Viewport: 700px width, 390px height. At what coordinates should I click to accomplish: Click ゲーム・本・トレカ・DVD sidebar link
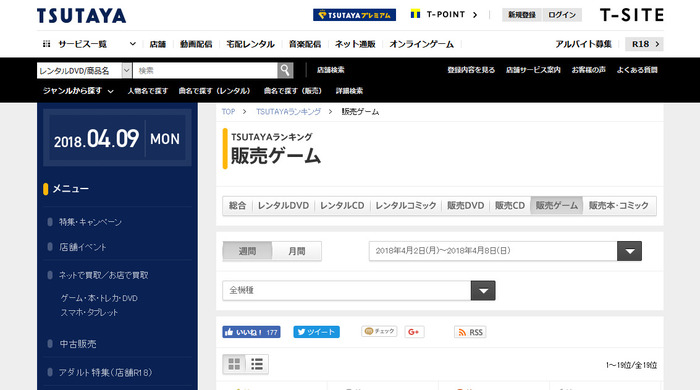point(99,298)
